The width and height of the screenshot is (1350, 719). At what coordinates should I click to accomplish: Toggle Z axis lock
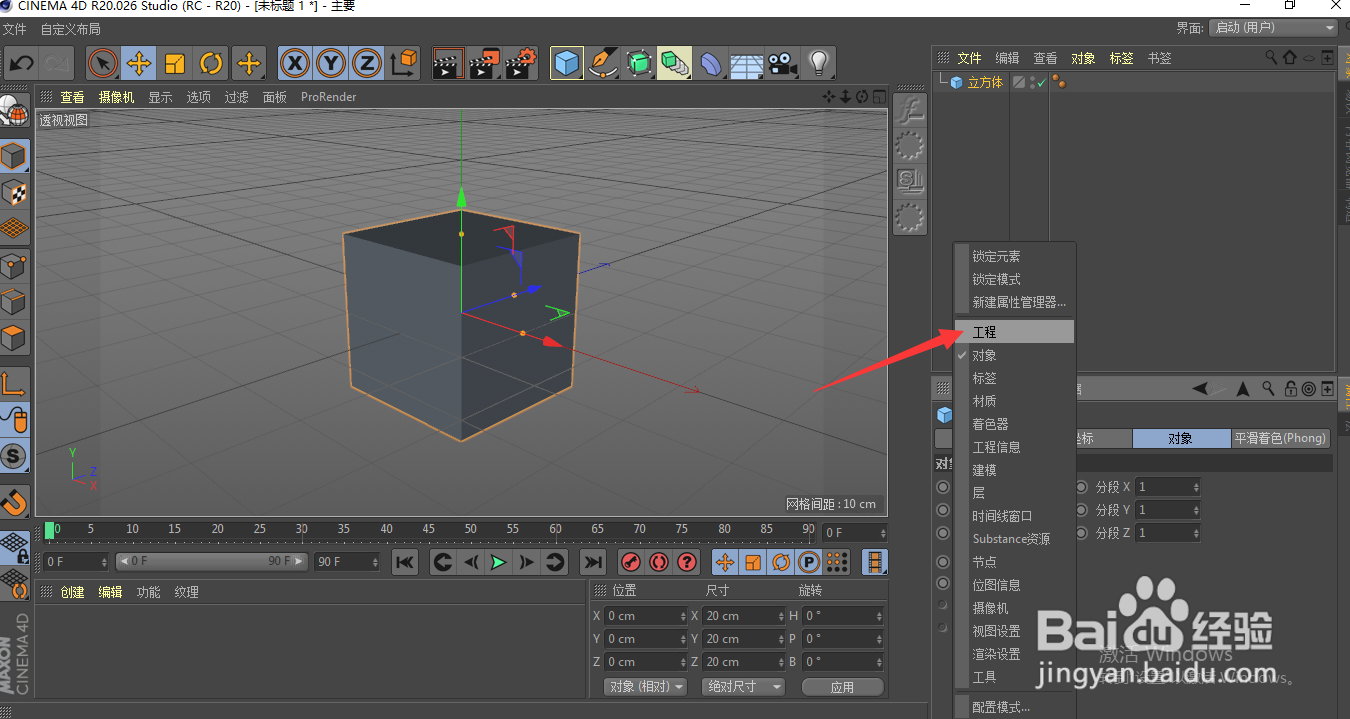[367, 64]
